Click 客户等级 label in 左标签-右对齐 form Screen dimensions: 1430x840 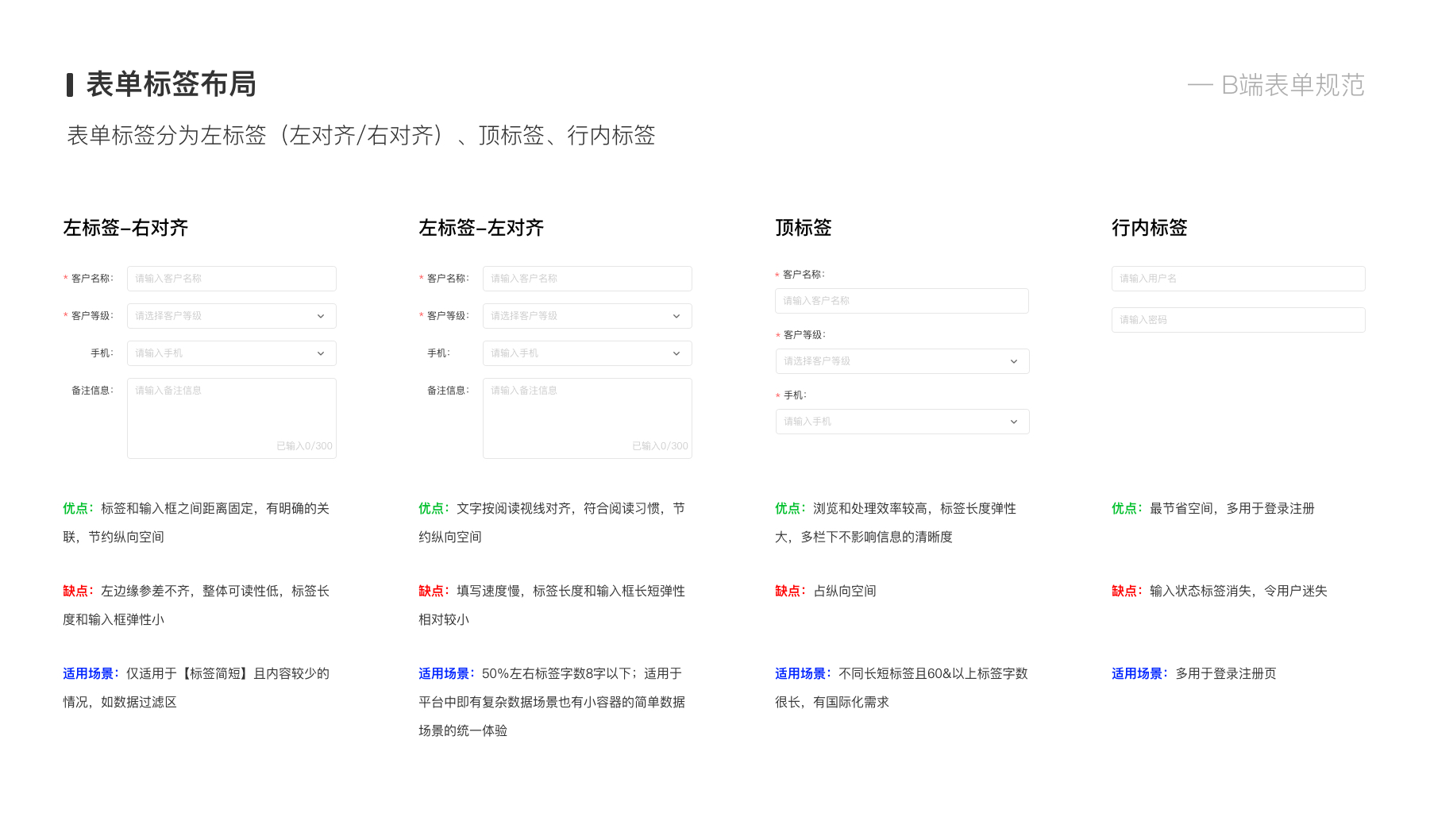(92, 316)
